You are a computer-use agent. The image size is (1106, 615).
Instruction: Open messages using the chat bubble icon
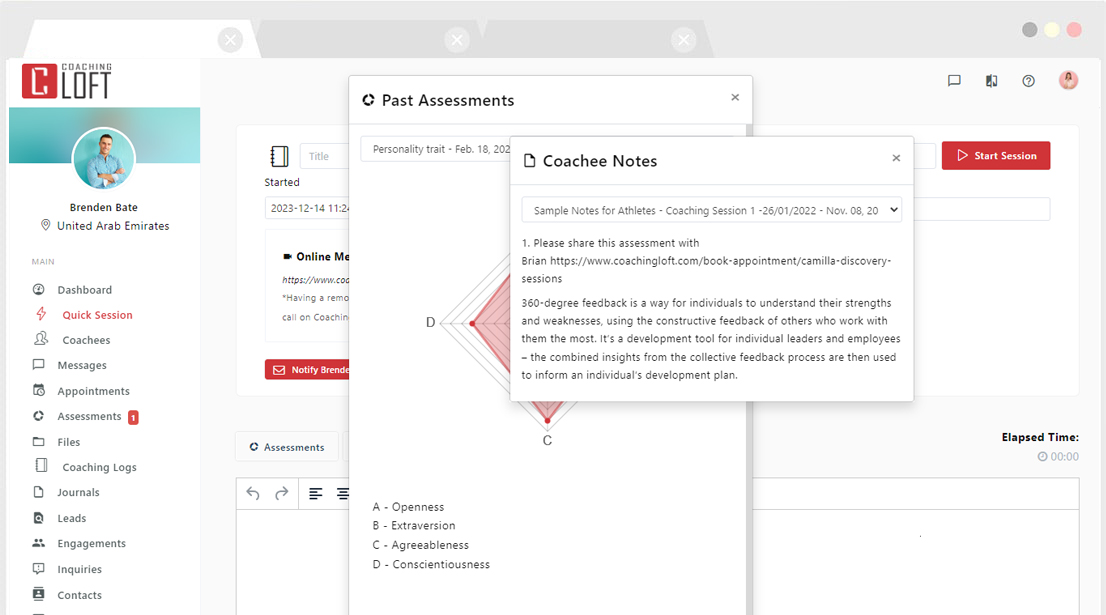point(954,80)
